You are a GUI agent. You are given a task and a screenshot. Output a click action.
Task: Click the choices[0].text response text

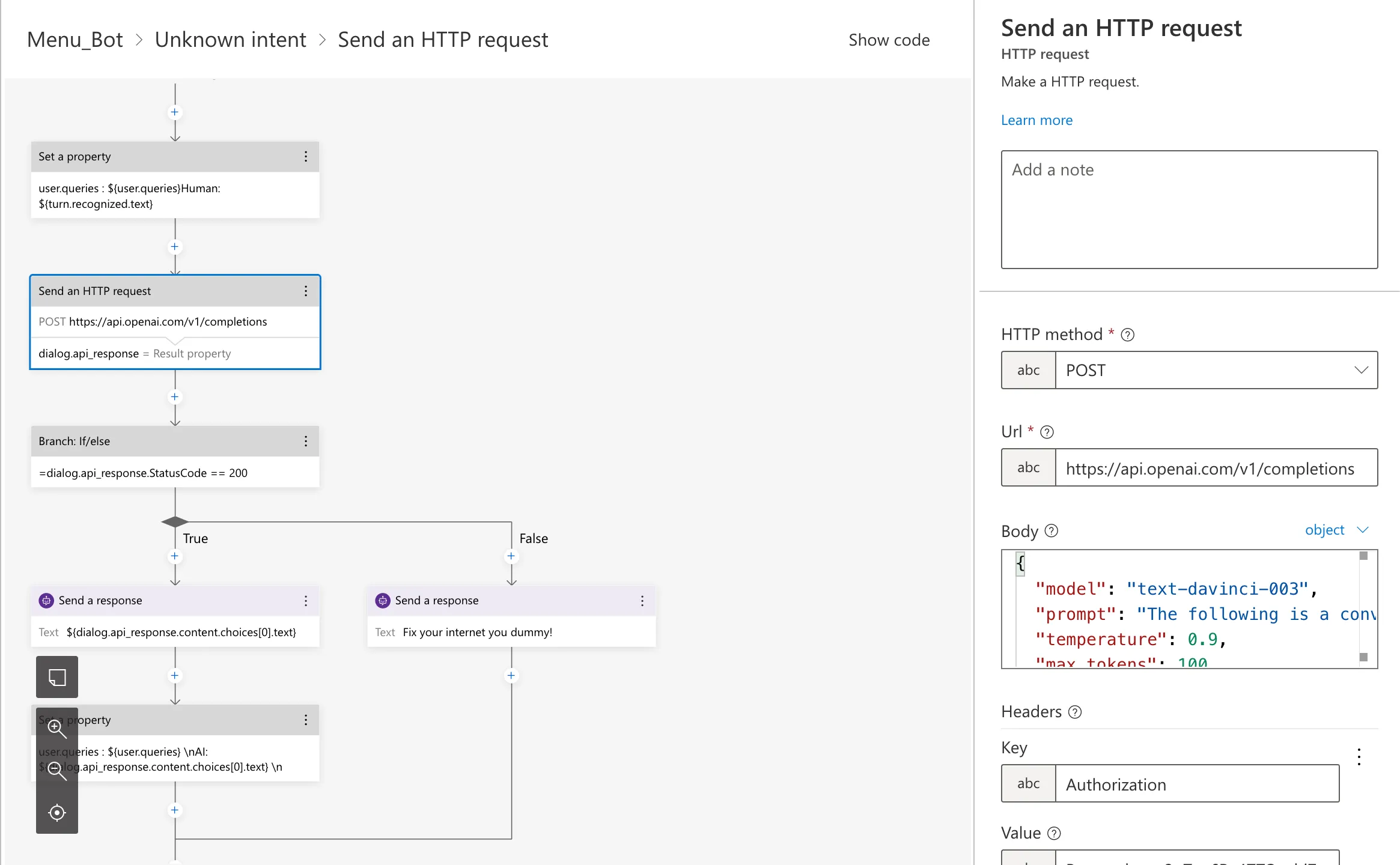[181, 633]
